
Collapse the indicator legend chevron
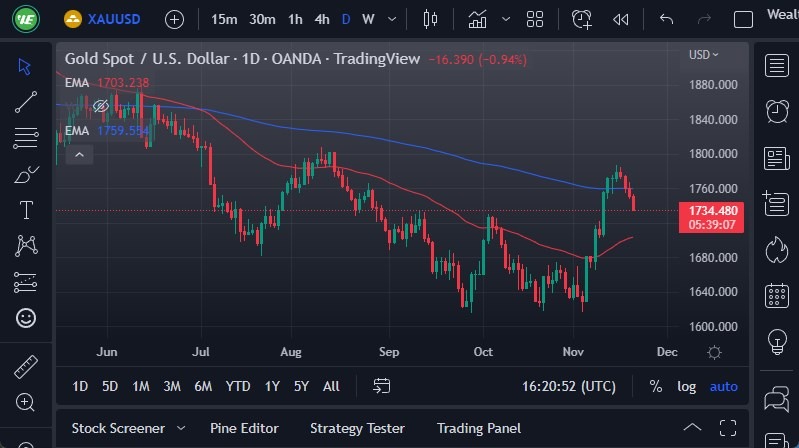tap(80, 154)
